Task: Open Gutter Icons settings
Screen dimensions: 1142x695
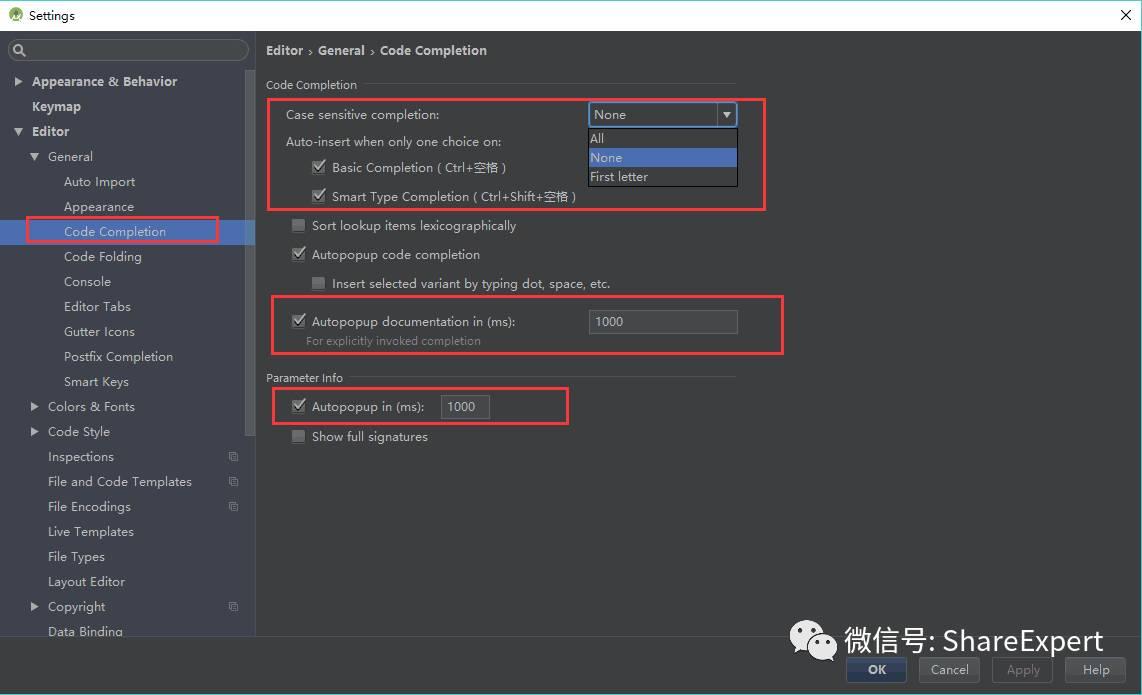Action: click(99, 331)
